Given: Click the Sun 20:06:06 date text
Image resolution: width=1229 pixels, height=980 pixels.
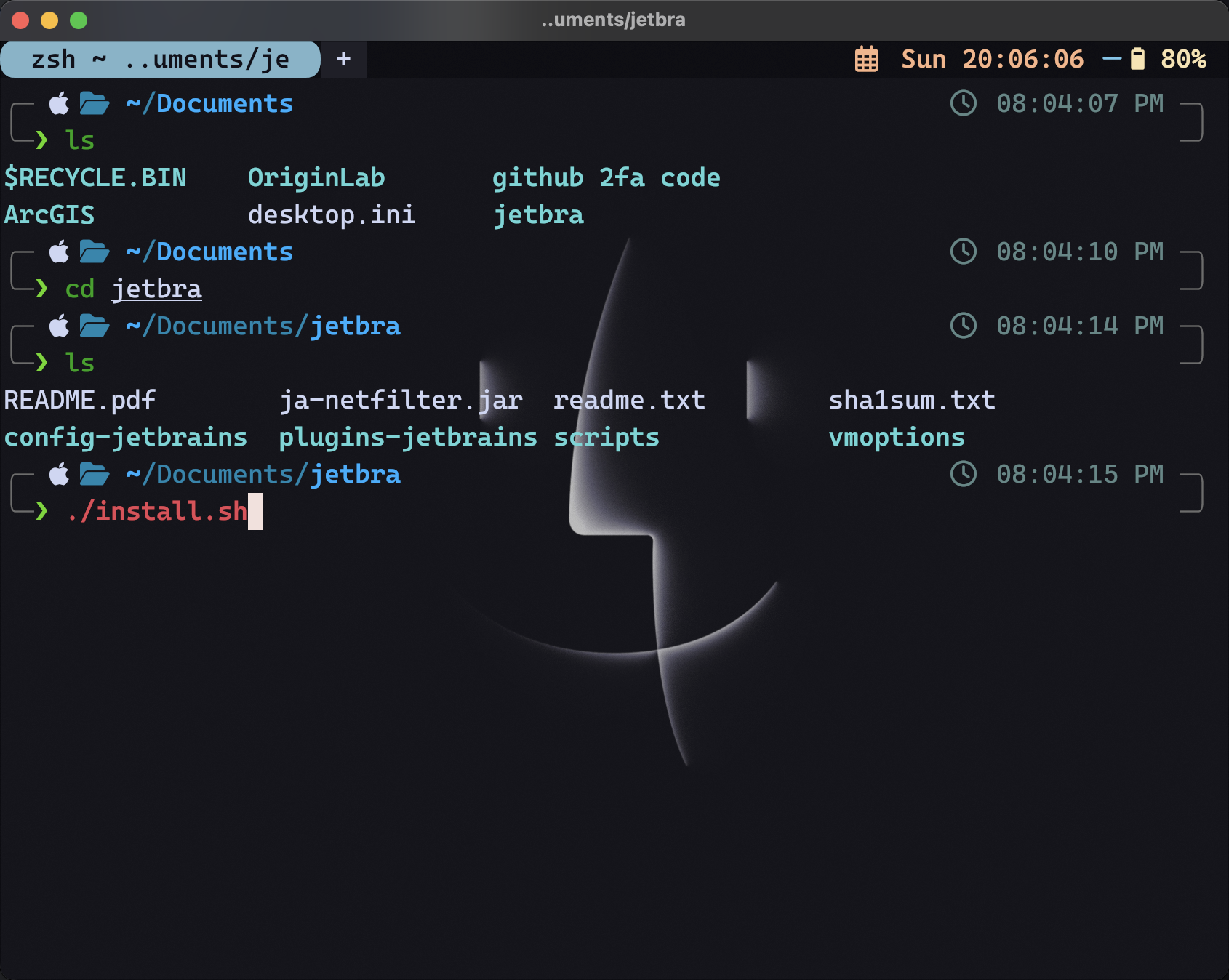Looking at the screenshot, I should [x=993, y=59].
